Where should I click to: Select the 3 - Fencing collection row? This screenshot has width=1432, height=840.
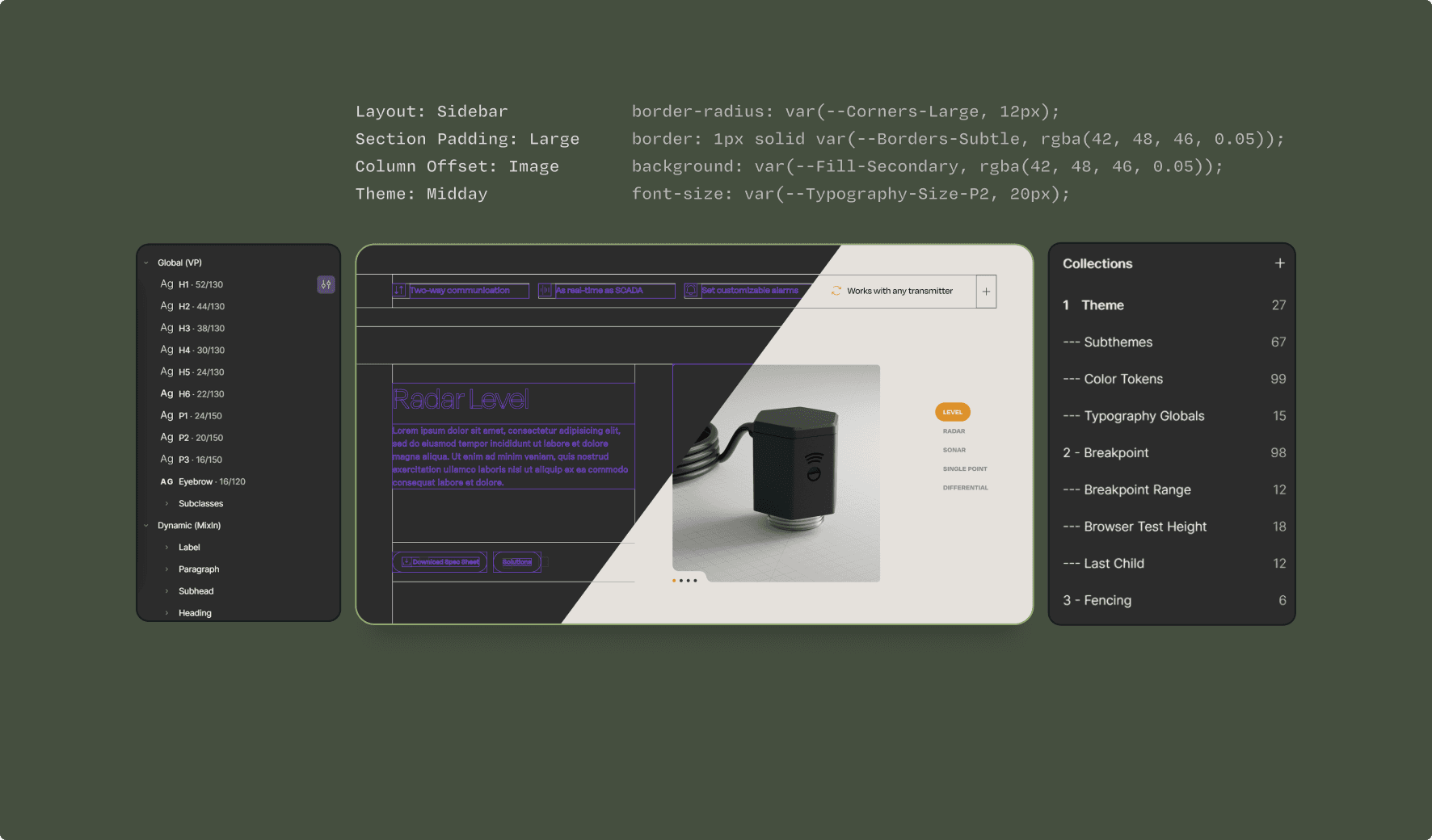click(1173, 600)
